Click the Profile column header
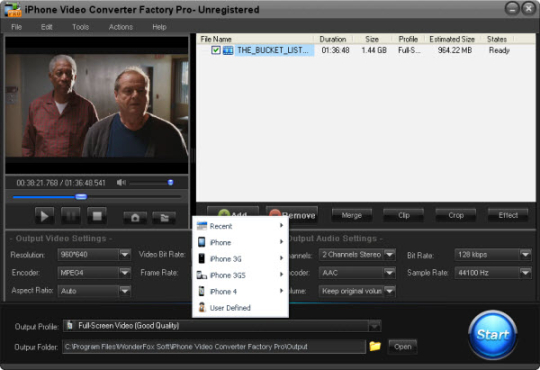 [408, 39]
